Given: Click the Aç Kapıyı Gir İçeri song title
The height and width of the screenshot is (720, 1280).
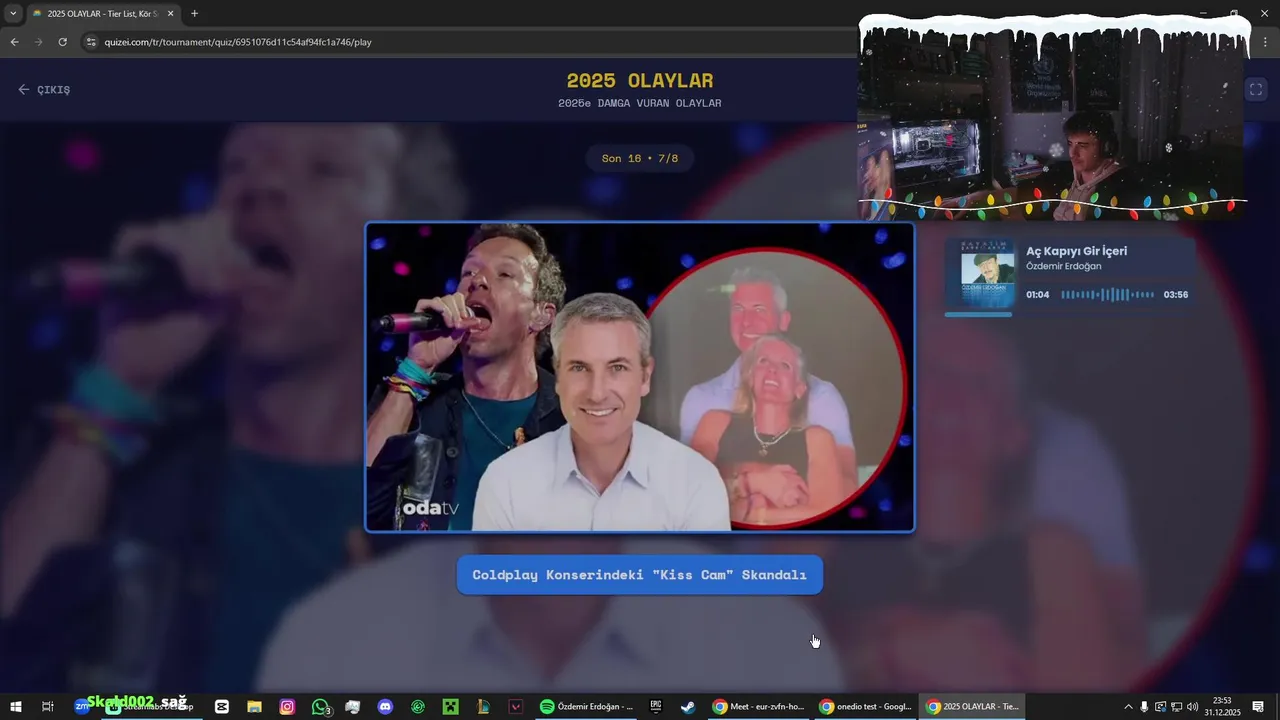Looking at the screenshot, I should 1076,251.
